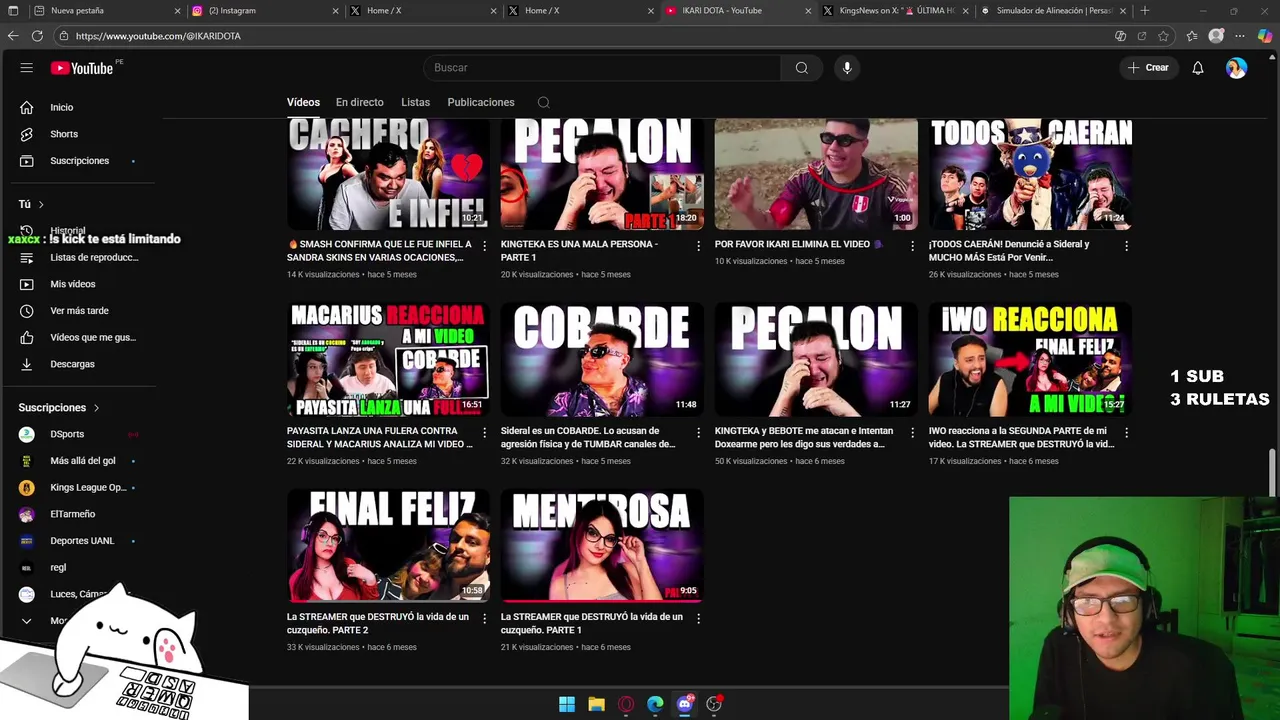Open options for Sideral es un COBARDE
The width and height of the screenshot is (1280, 720).
[698, 432]
